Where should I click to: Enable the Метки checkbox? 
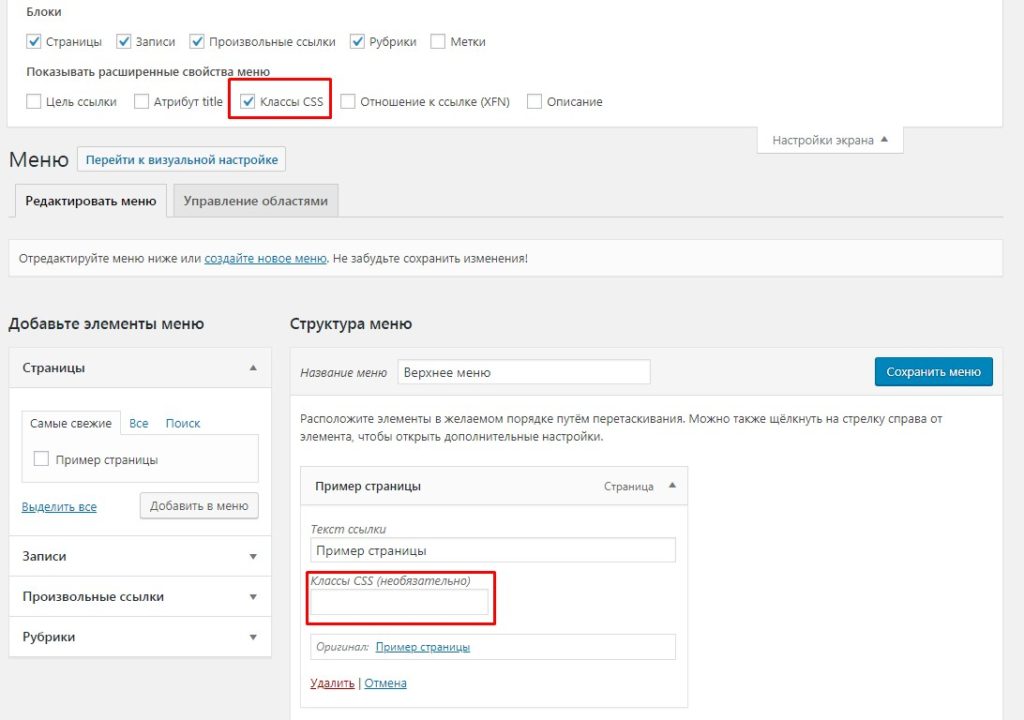tap(438, 42)
